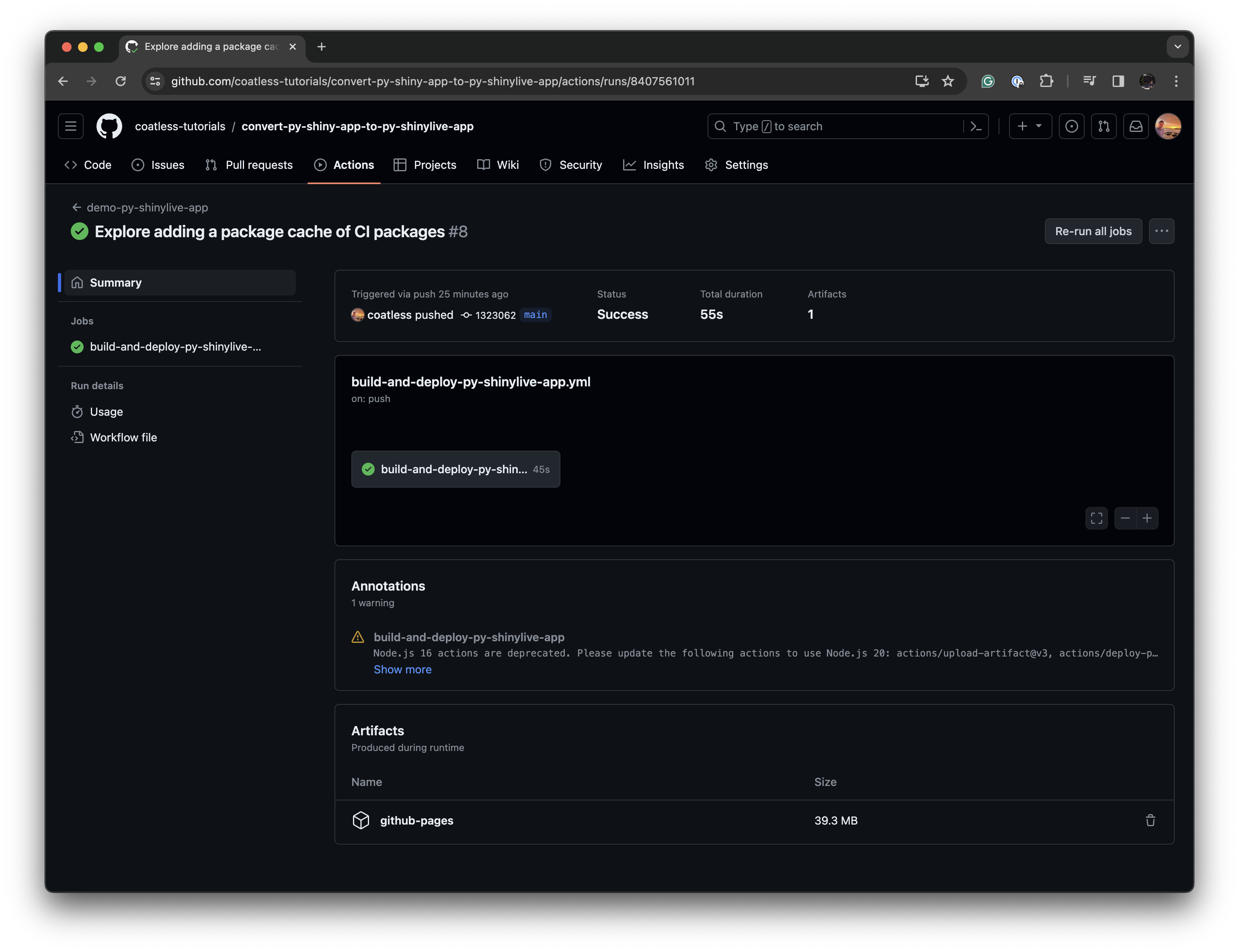Expand the browser tab search chevron
1239x952 pixels.
[1177, 47]
